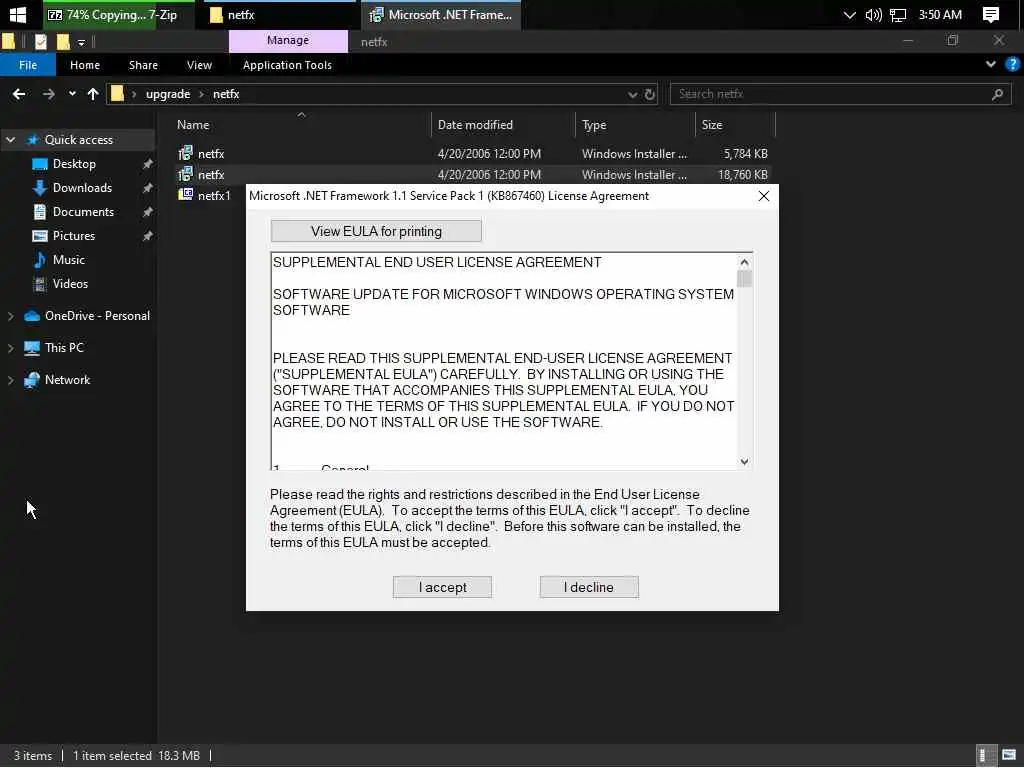Go forward with the Forward arrow

pyautogui.click(x=49, y=94)
